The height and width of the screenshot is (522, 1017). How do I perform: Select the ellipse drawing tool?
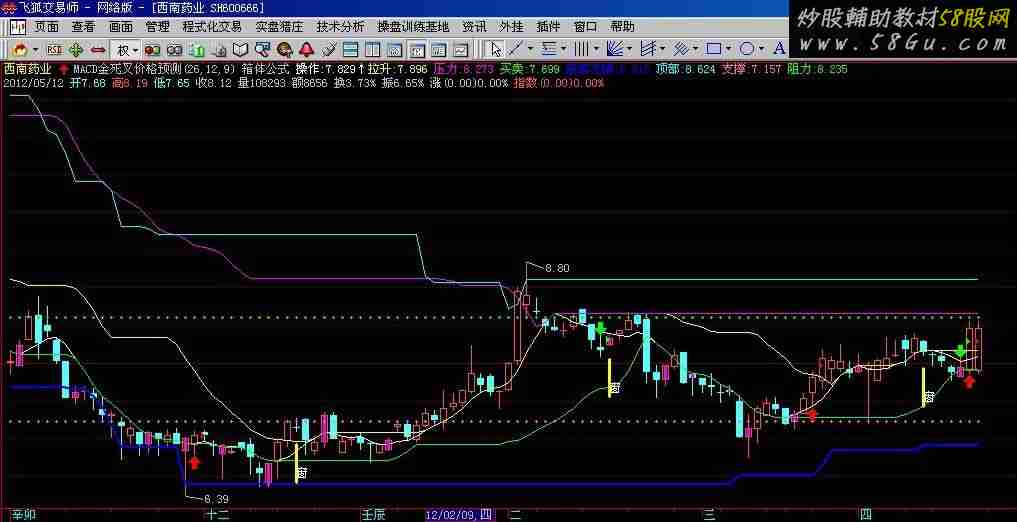point(747,49)
